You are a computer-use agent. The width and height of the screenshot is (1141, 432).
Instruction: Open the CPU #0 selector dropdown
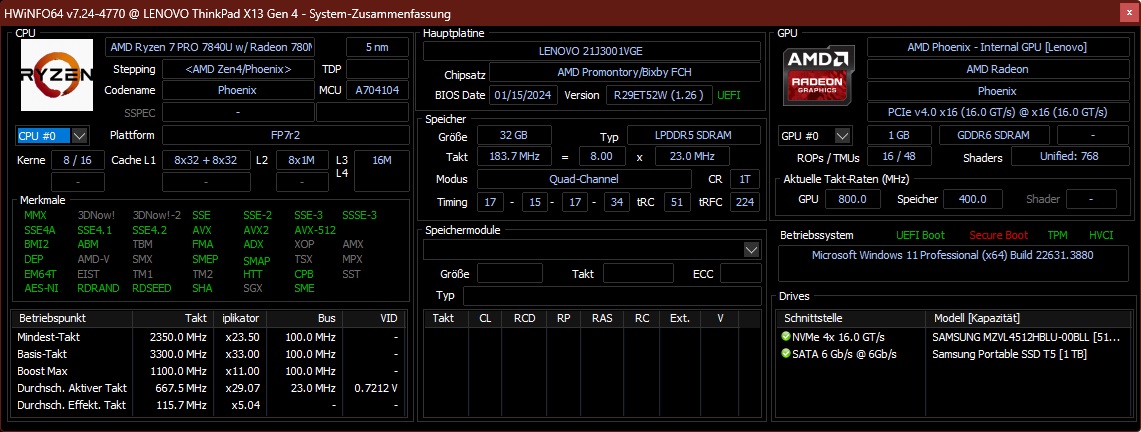pos(80,135)
